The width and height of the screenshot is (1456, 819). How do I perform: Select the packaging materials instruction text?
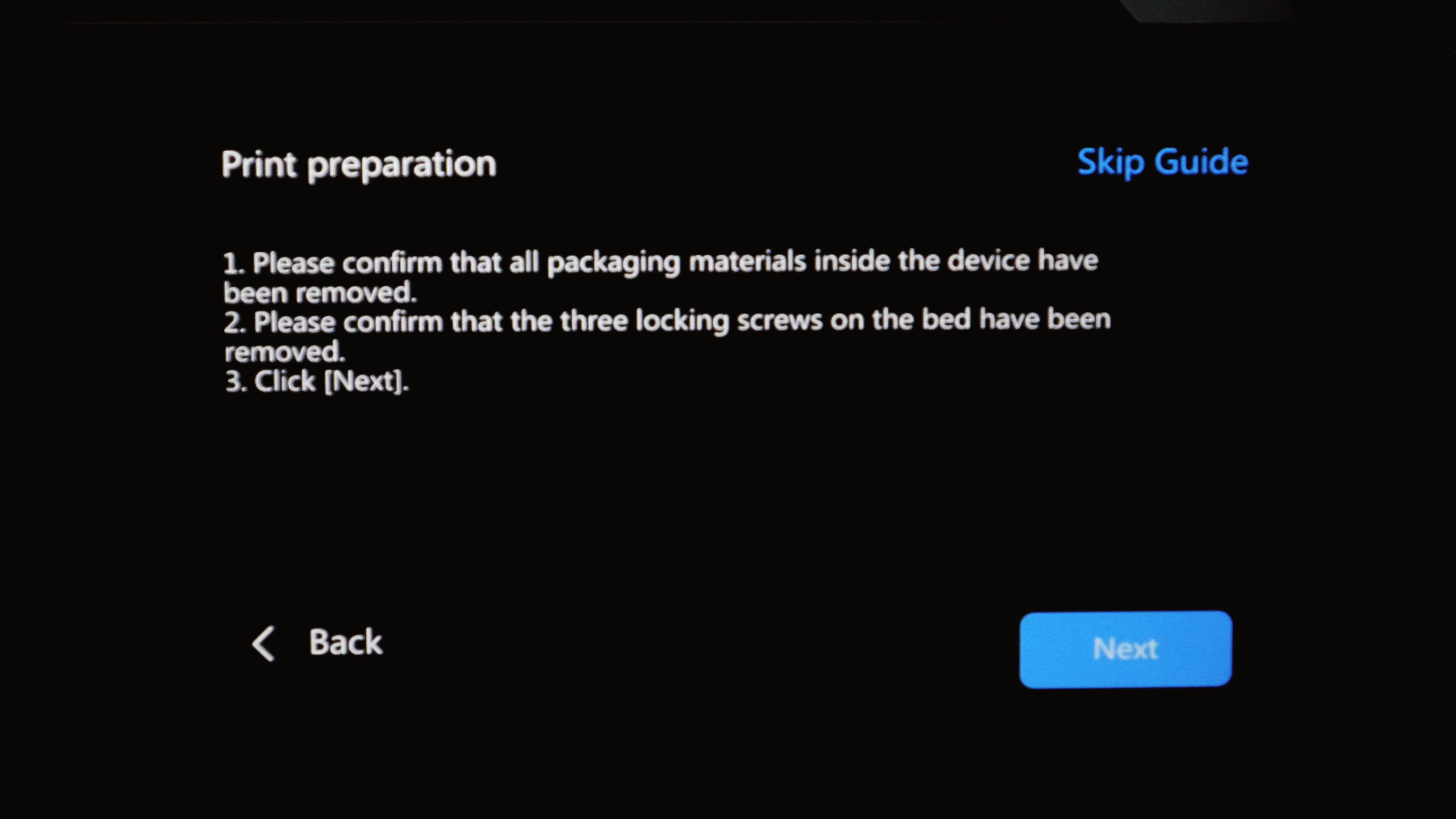point(660,262)
